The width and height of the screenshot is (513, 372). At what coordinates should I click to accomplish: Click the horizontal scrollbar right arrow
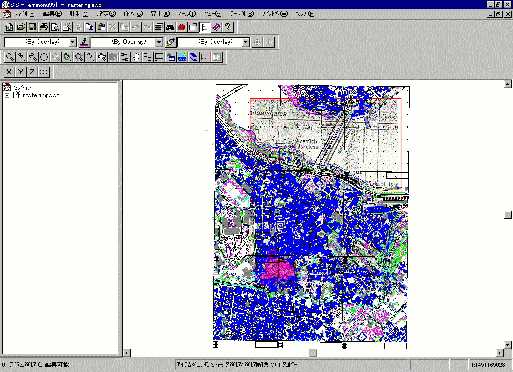[x=500, y=353]
